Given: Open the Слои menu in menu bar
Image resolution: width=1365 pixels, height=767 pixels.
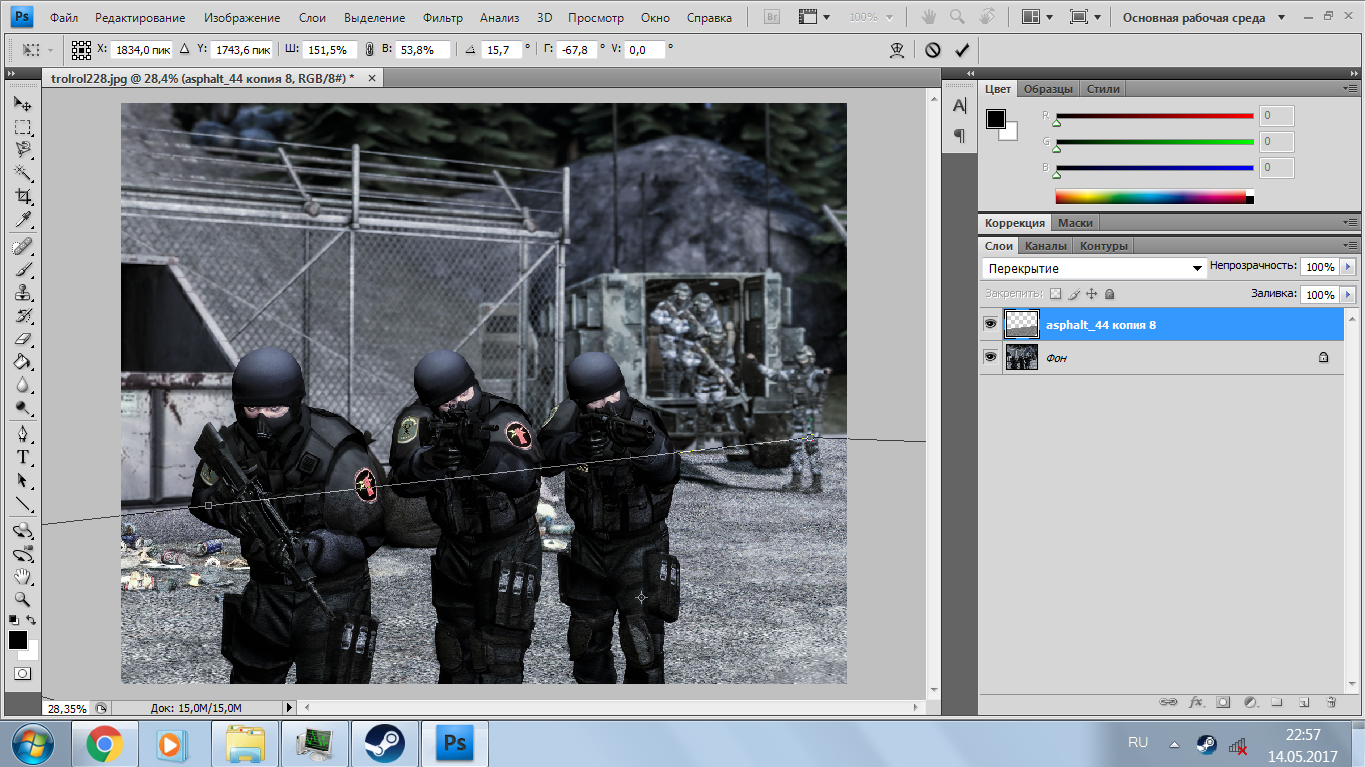Looking at the screenshot, I should pos(312,18).
